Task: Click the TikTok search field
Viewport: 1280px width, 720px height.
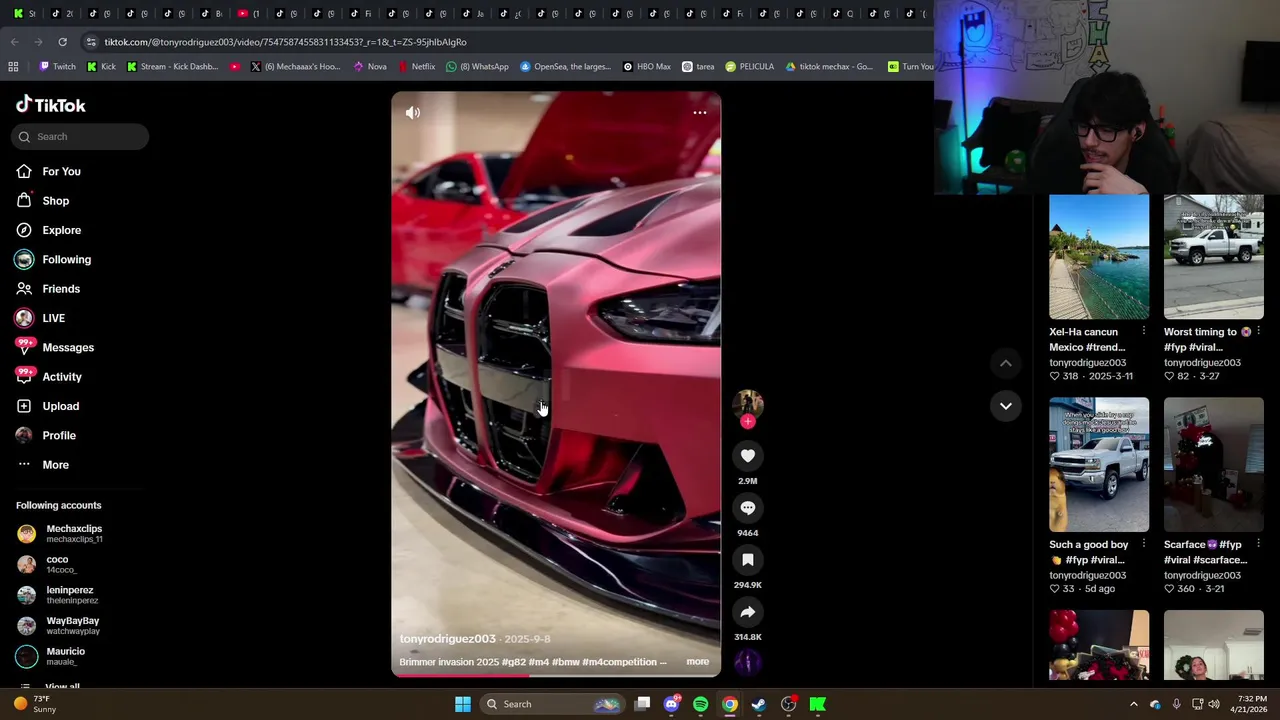Action: [80, 137]
